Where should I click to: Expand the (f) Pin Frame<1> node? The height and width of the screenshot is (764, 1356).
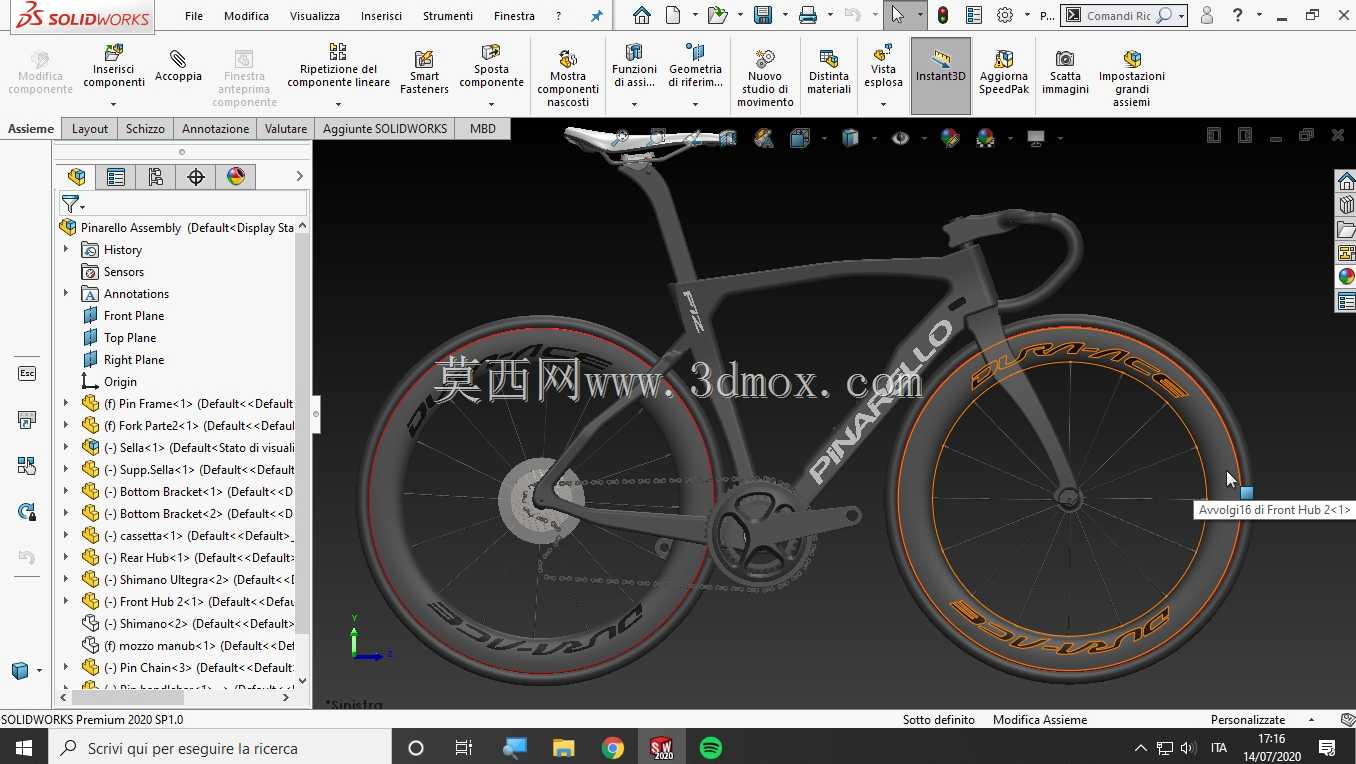pos(66,403)
